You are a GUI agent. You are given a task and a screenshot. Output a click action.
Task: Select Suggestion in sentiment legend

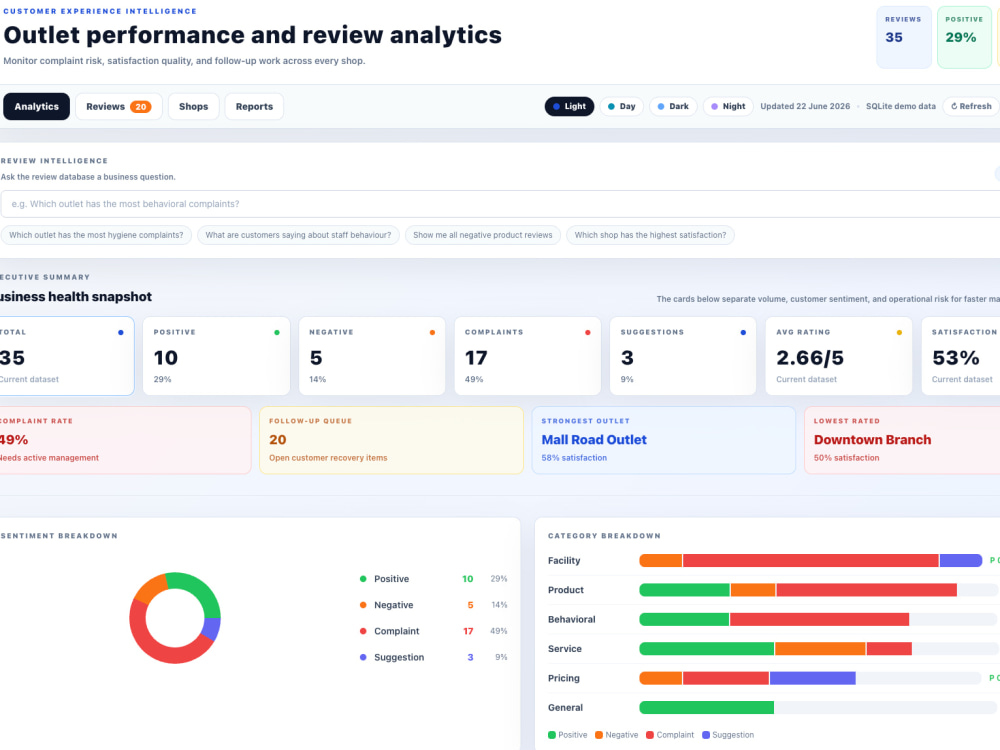(x=433, y=657)
